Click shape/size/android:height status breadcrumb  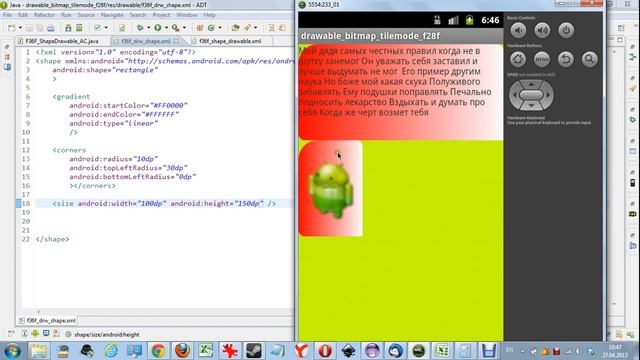coord(107,335)
